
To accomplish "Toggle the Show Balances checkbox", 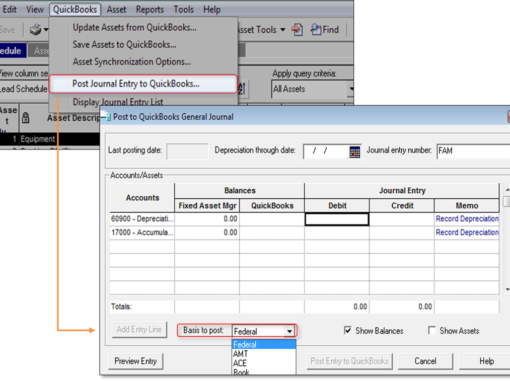I will coord(347,330).
